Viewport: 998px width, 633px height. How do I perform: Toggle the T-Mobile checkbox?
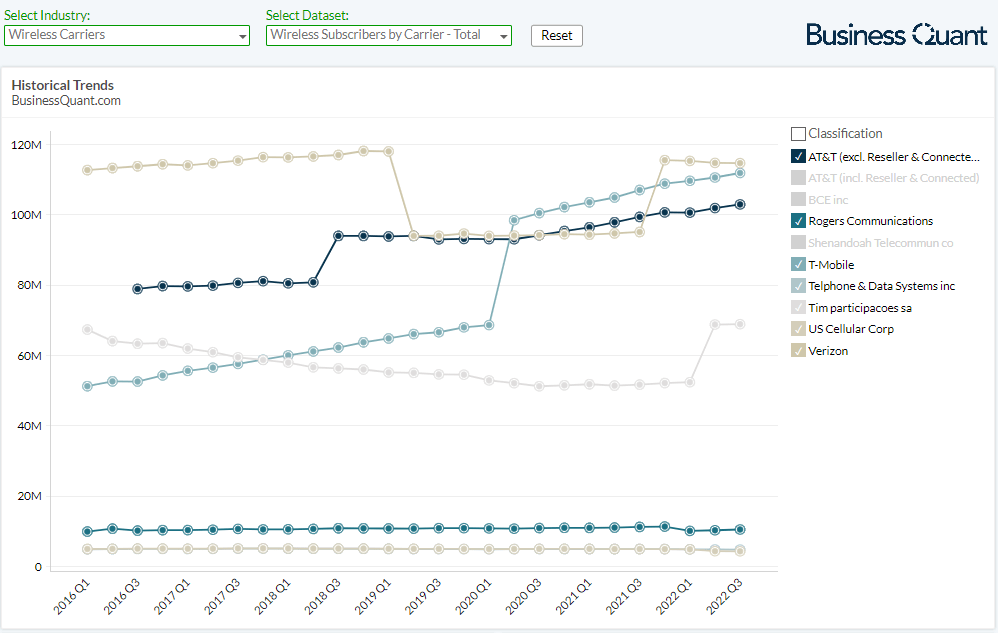click(798, 264)
